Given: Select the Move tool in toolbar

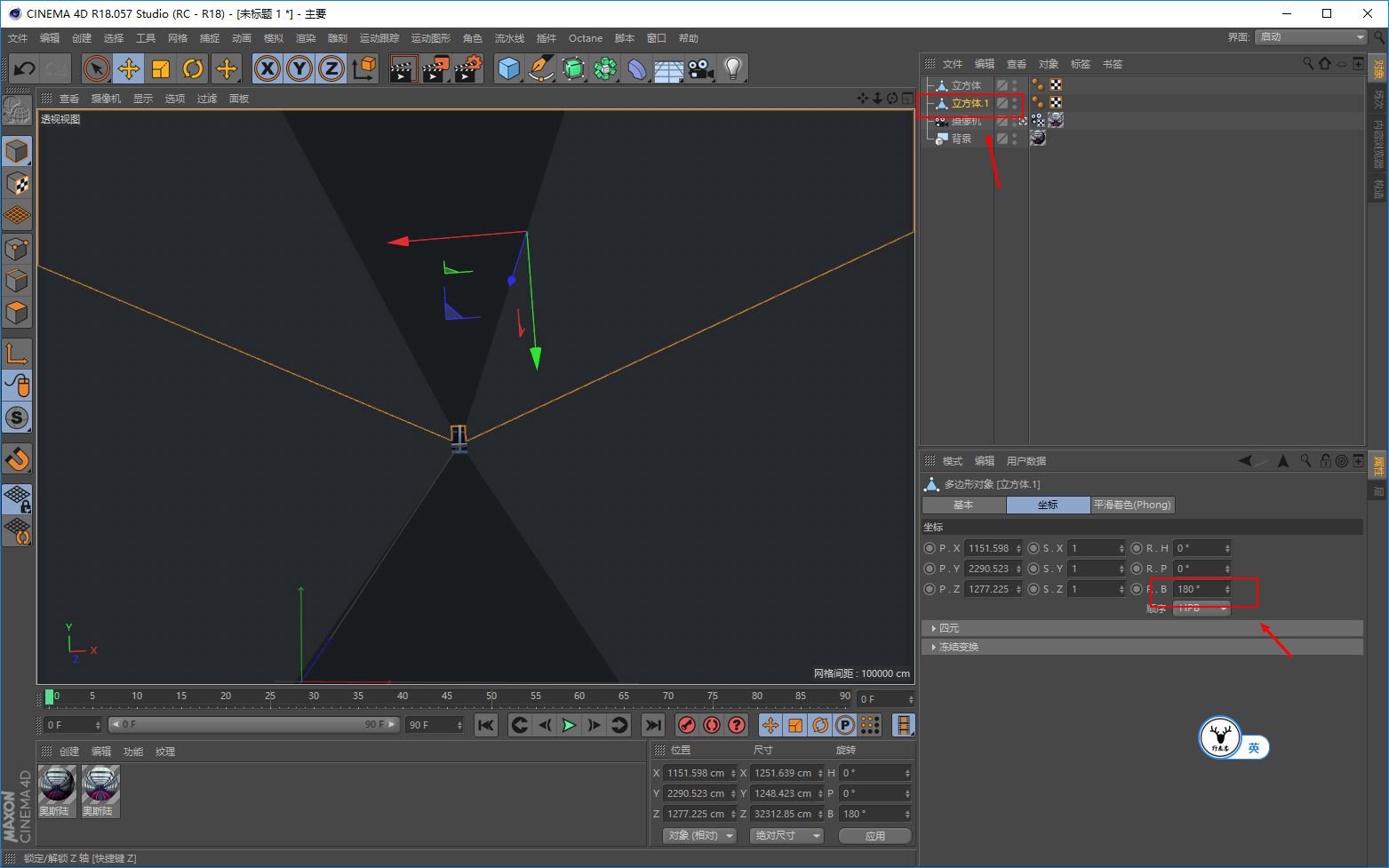Looking at the screenshot, I should 129,68.
